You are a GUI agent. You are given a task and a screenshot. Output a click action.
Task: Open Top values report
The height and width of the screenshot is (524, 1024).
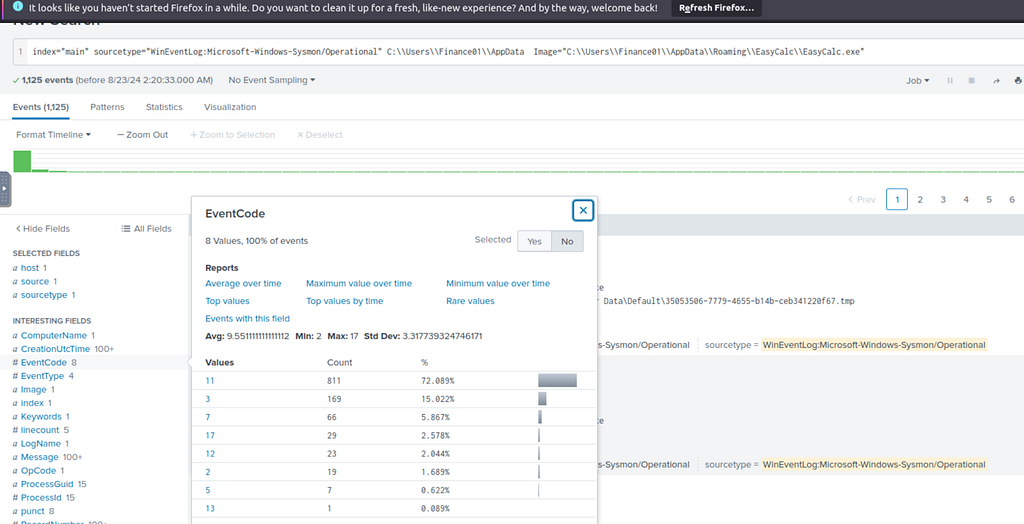[x=227, y=301]
